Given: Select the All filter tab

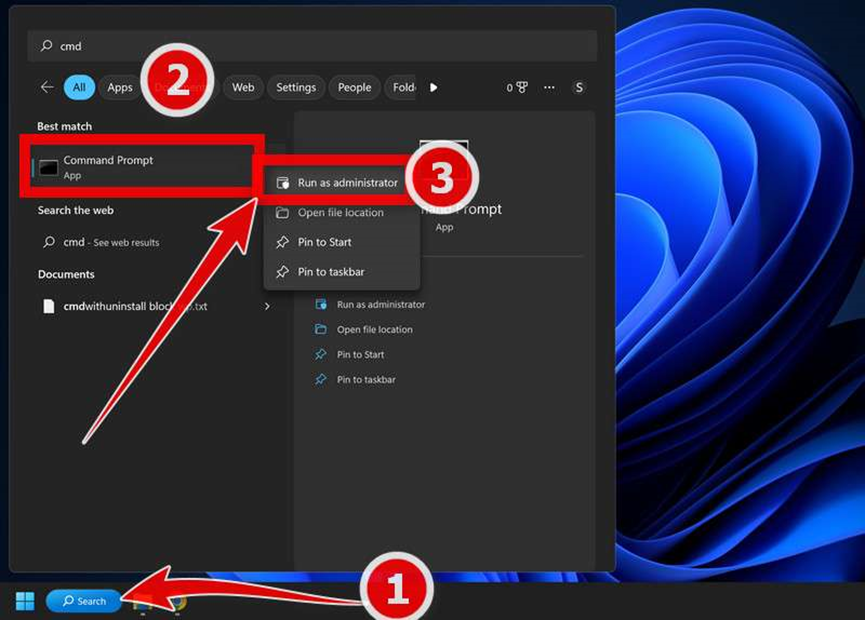Looking at the screenshot, I should (x=79, y=87).
